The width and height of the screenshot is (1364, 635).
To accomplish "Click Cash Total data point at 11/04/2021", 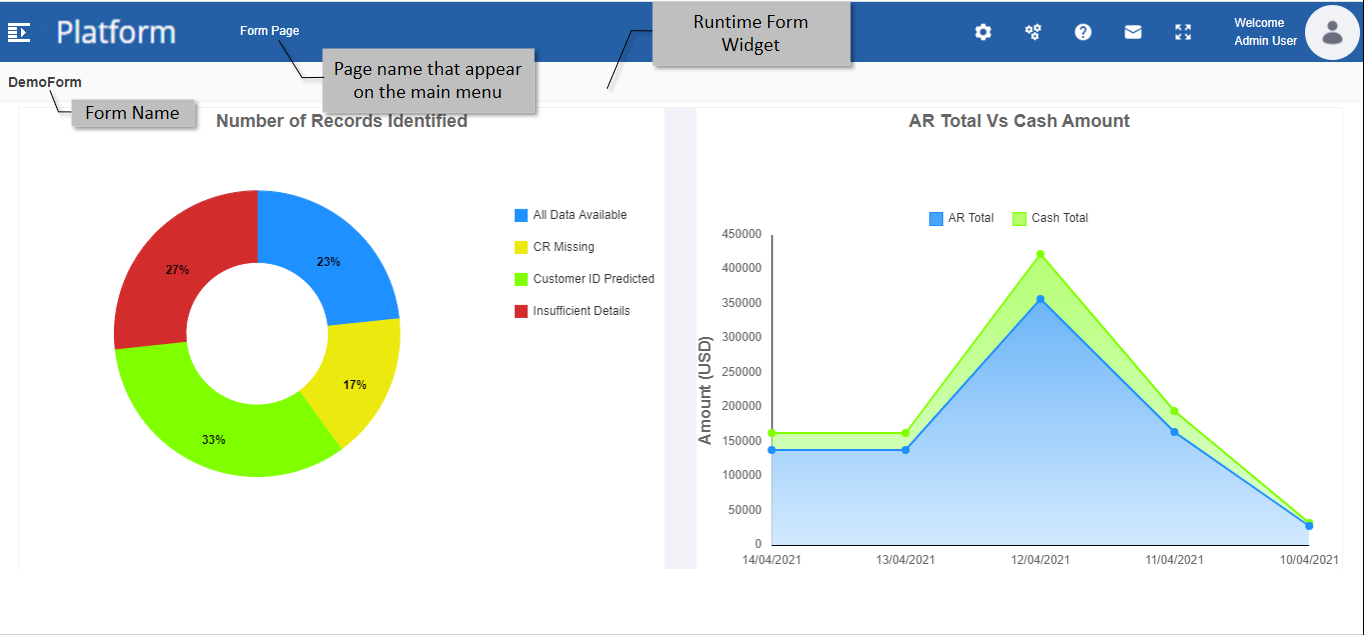I will (1175, 411).
